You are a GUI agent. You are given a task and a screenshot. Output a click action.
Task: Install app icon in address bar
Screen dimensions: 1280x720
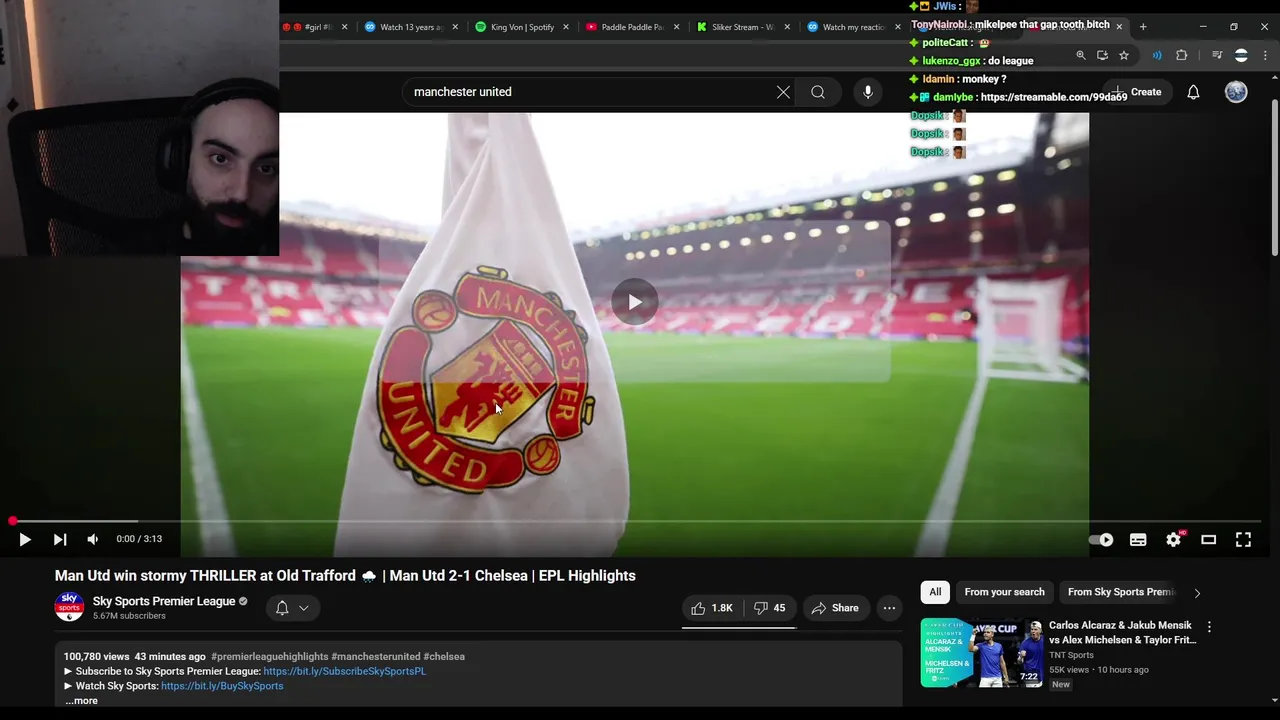(x=1102, y=55)
